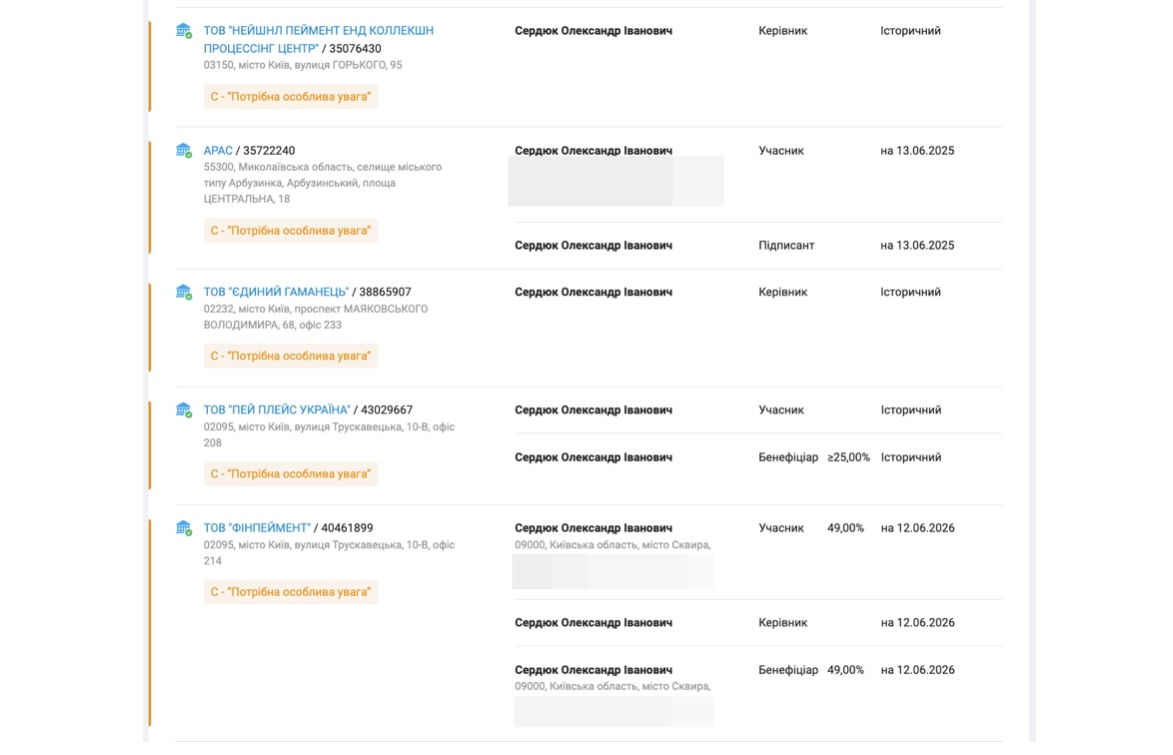This screenshot has width=1173, height=755.
Task: Click the EDRPOU code 35076430
Action: tap(355, 49)
